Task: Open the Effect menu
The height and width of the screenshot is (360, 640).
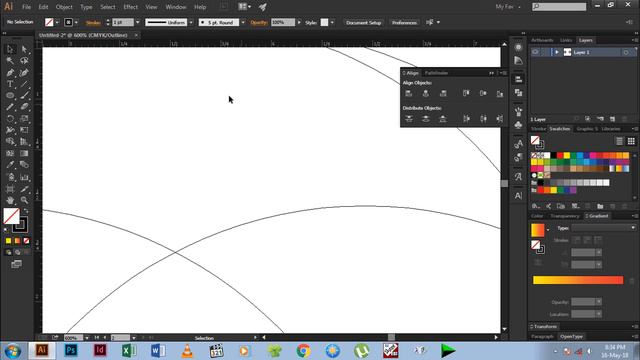Action: (131, 7)
